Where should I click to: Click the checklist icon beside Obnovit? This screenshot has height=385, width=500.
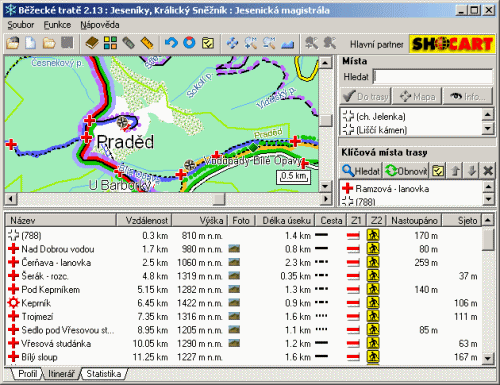(x=438, y=171)
